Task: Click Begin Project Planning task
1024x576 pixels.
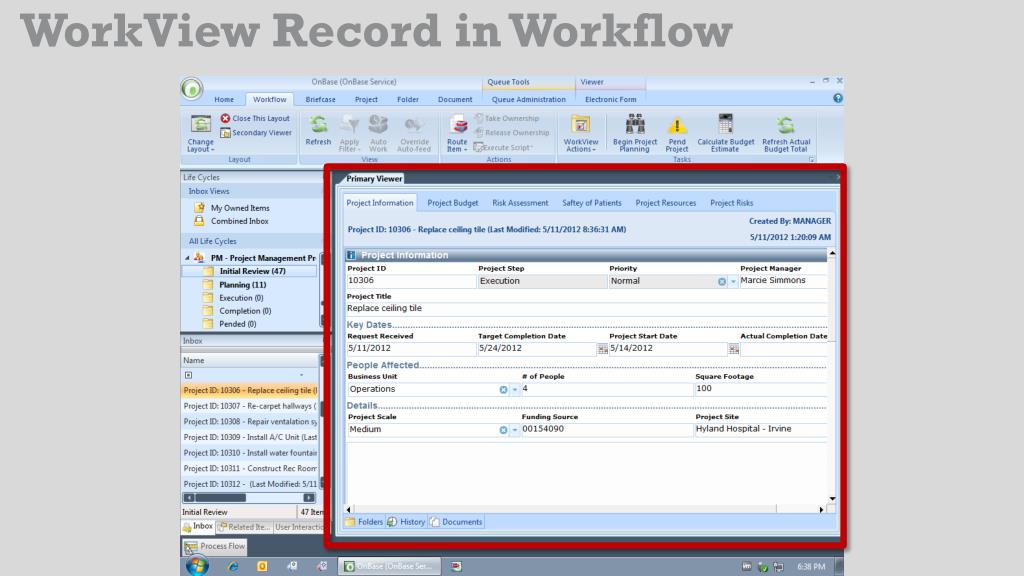Action: [x=635, y=133]
